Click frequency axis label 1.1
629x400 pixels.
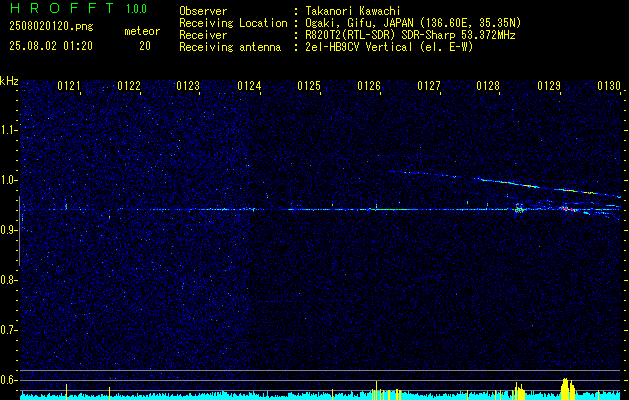[x=9, y=130]
